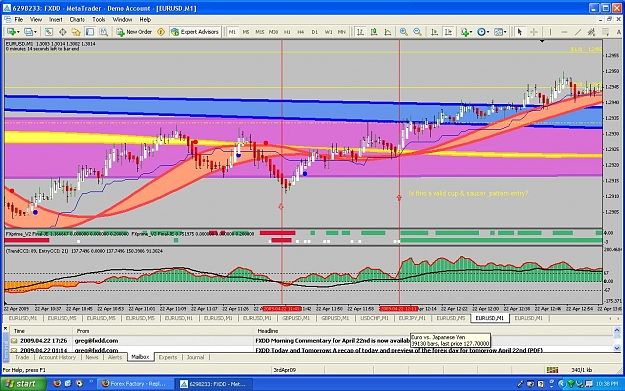The image size is (625, 391).
Task: Switch to the Journal terminal tab
Action: [195, 357]
